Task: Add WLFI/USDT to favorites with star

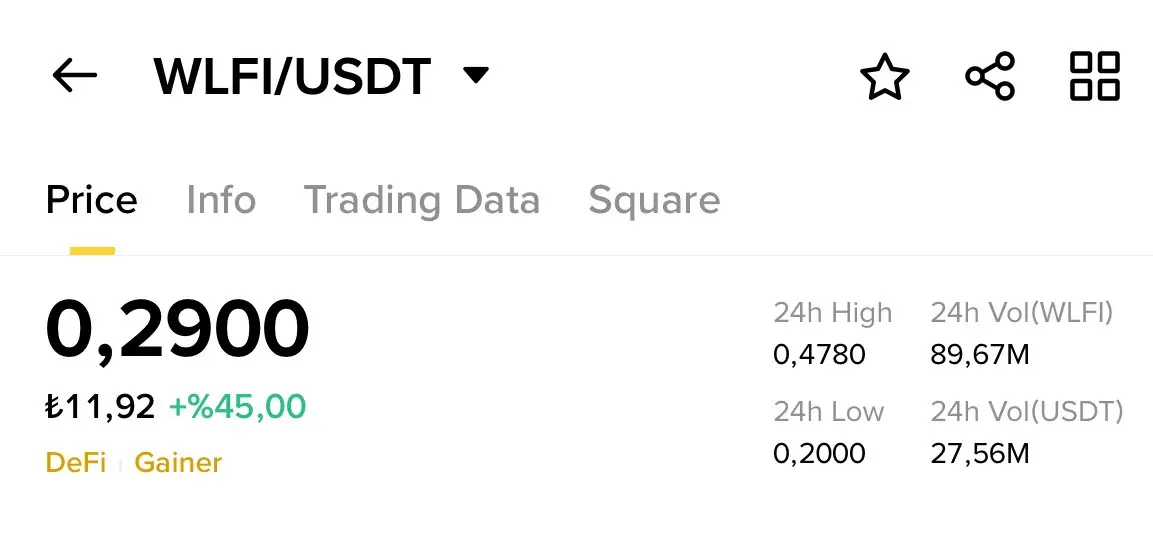Action: (x=885, y=76)
